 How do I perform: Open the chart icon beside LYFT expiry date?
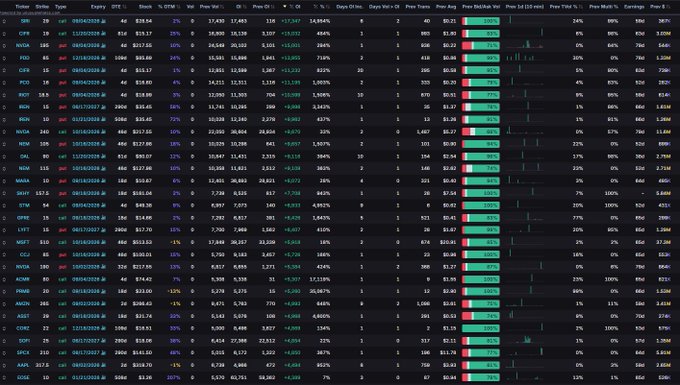[x=103, y=230]
